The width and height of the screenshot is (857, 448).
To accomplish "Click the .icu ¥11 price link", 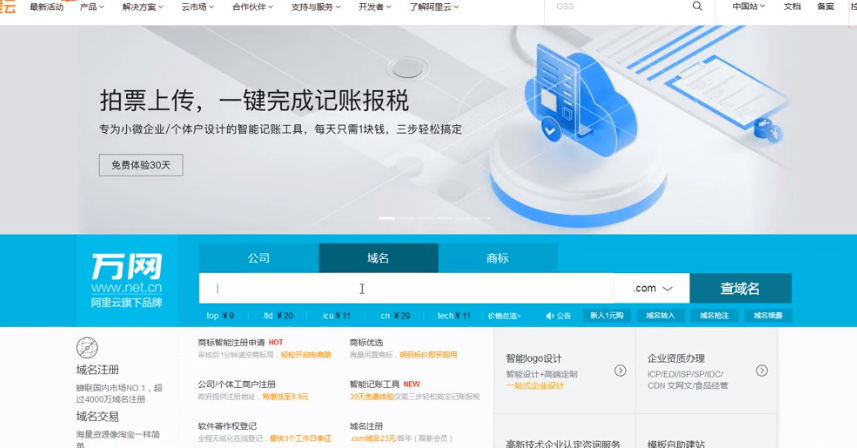I will tap(336, 316).
